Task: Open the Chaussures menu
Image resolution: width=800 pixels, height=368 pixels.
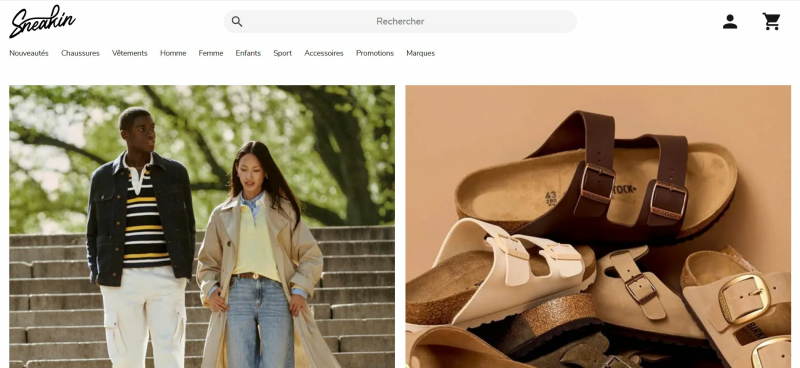Action: pyautogui.click(x=80, y=53)
